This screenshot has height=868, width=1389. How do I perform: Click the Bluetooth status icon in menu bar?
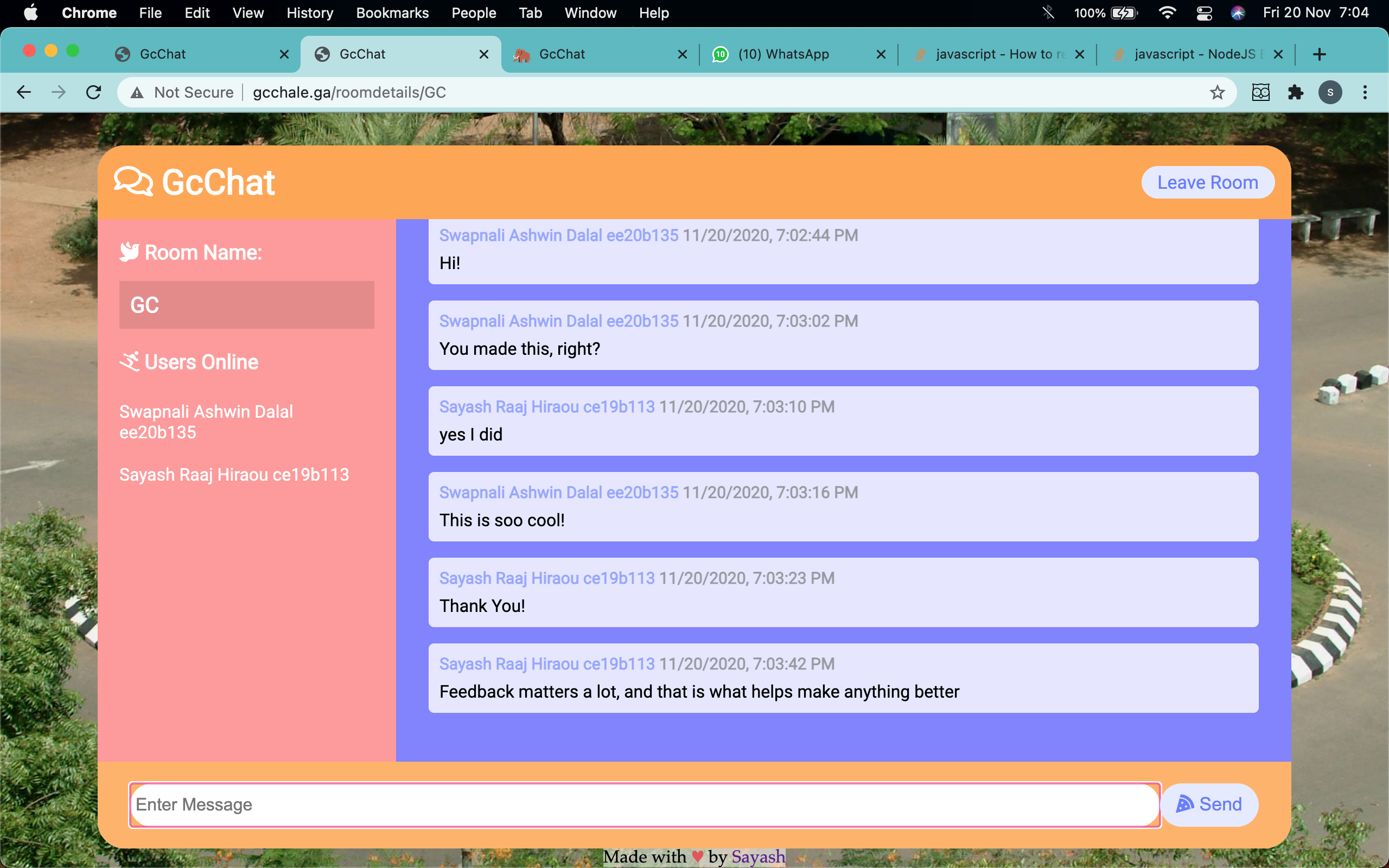1048,12
